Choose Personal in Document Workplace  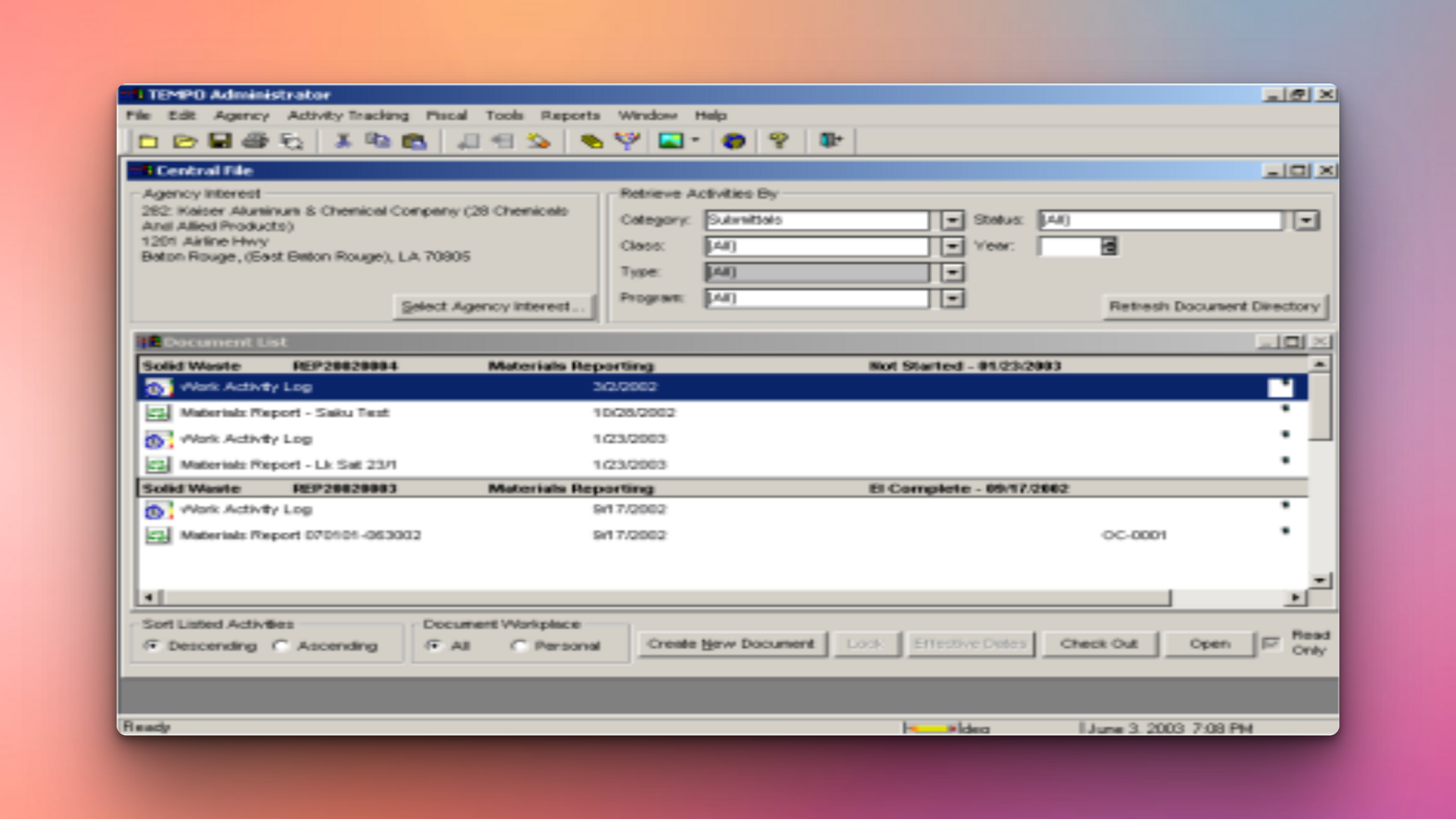pyautogui.click(x=520, y=646)
